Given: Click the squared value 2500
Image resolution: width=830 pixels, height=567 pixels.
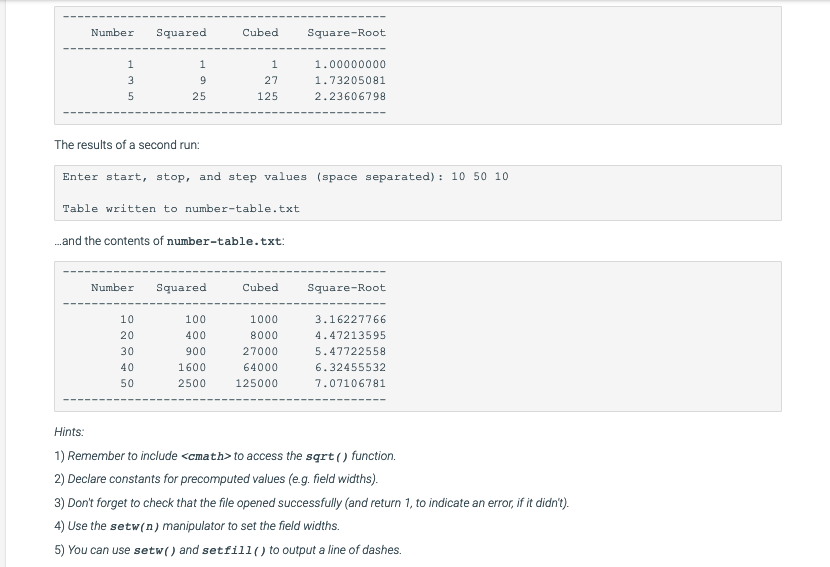Looking at the screenshot, I should (192, 383).
